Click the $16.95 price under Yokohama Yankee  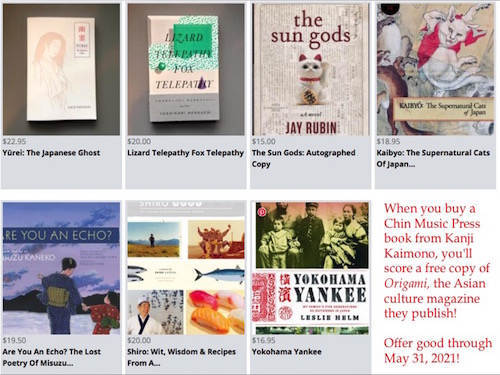pyautogui.click(x=264, y=340)
